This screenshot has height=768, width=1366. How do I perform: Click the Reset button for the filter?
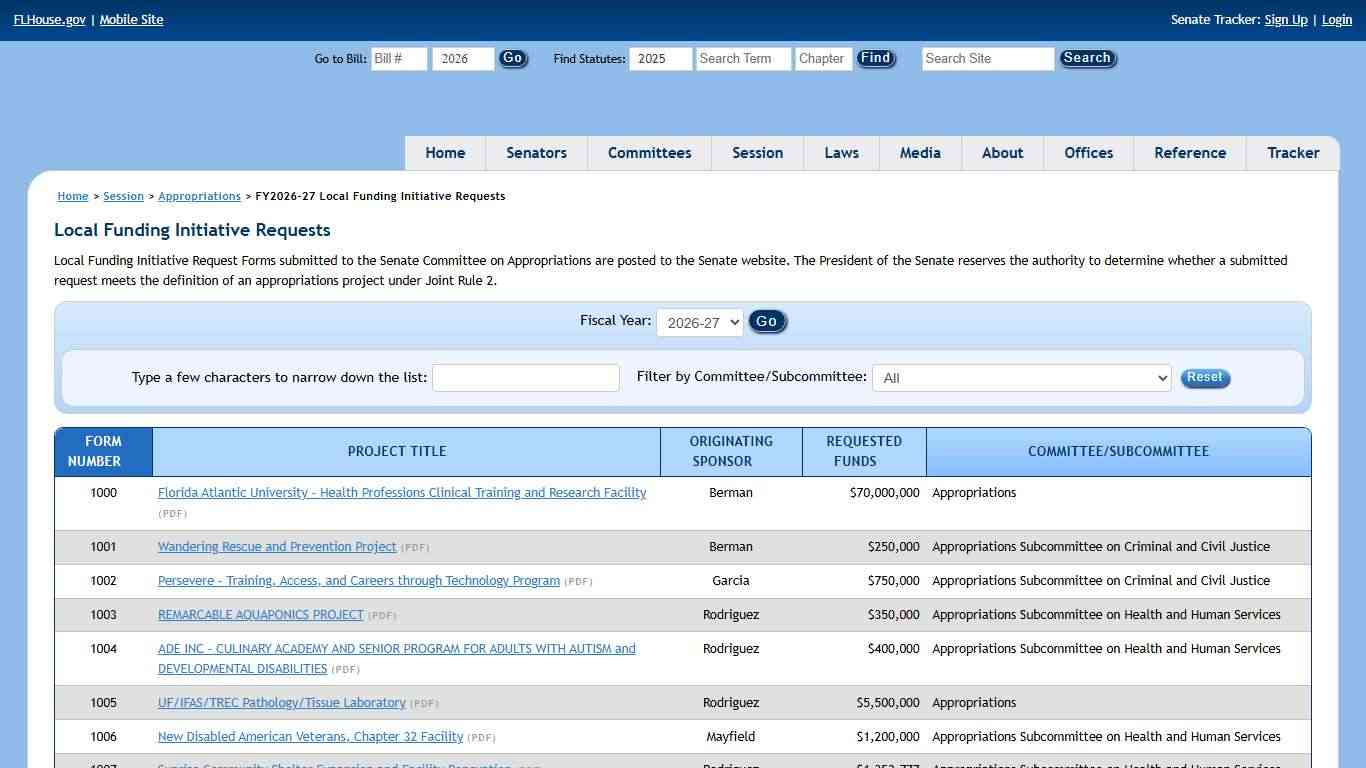[1204, 377]
